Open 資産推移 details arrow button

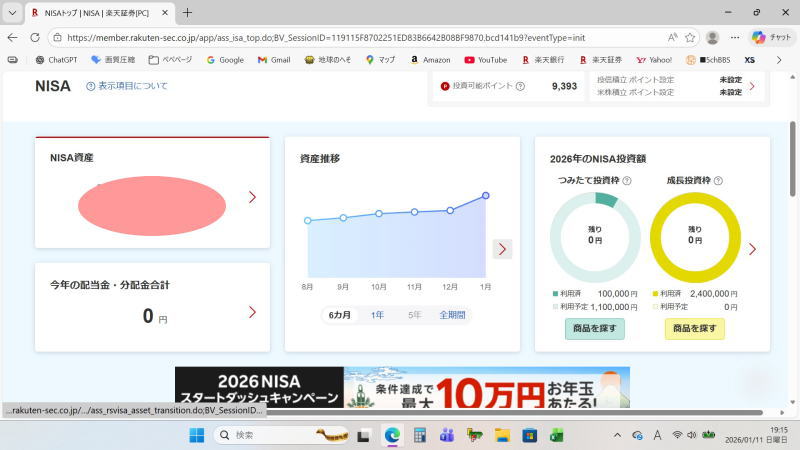(x=502, y=249)
